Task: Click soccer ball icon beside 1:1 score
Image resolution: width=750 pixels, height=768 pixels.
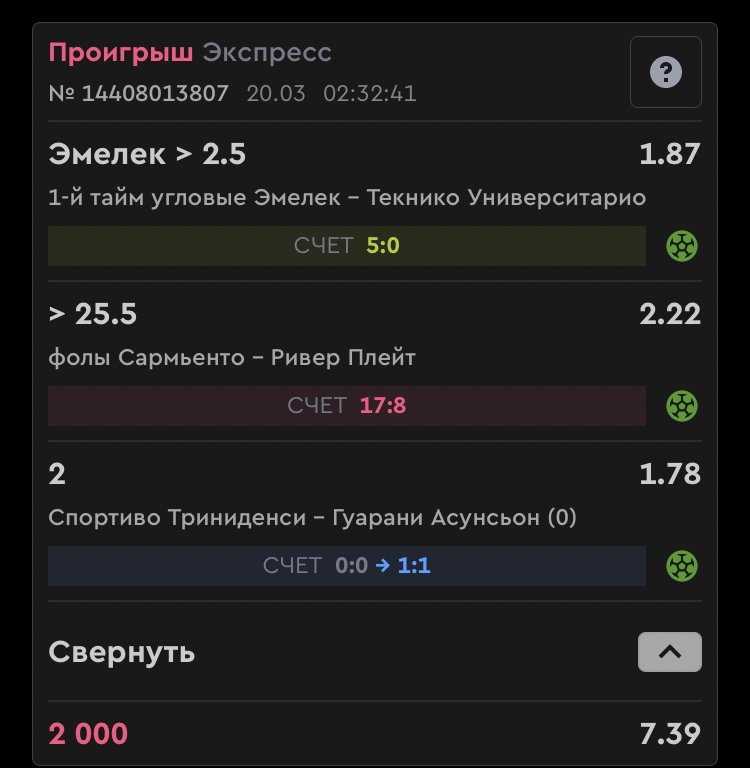Action: (682, 566)
